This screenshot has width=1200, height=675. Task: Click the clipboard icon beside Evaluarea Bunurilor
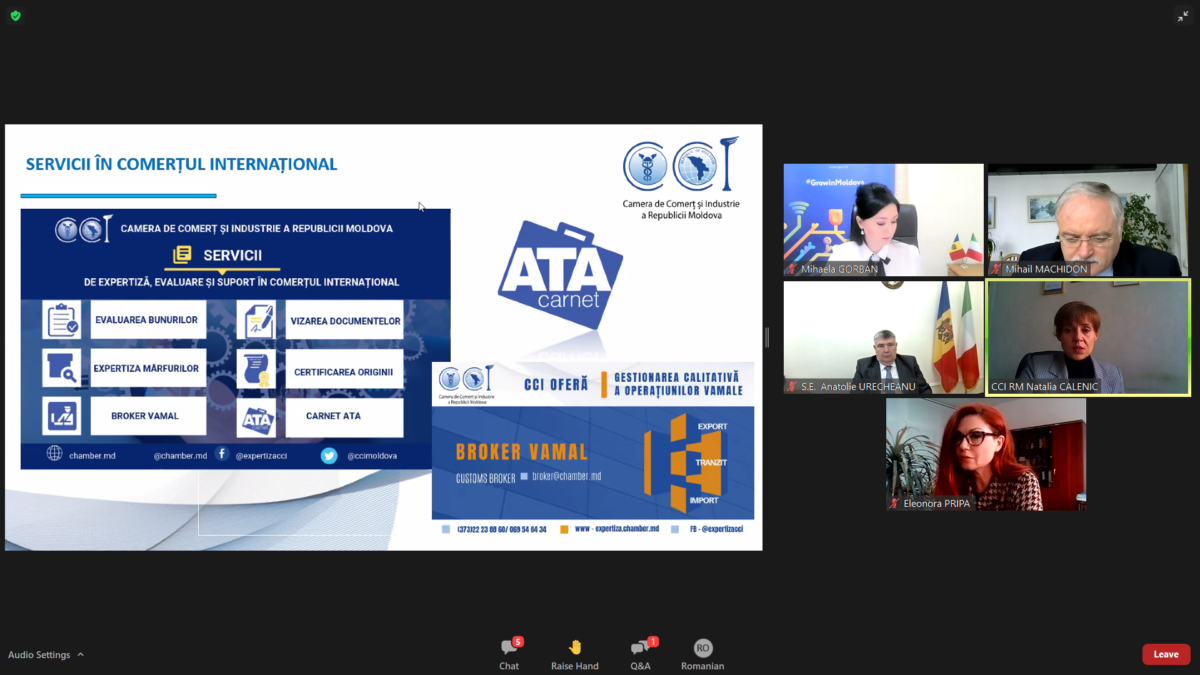coord(62,320)
